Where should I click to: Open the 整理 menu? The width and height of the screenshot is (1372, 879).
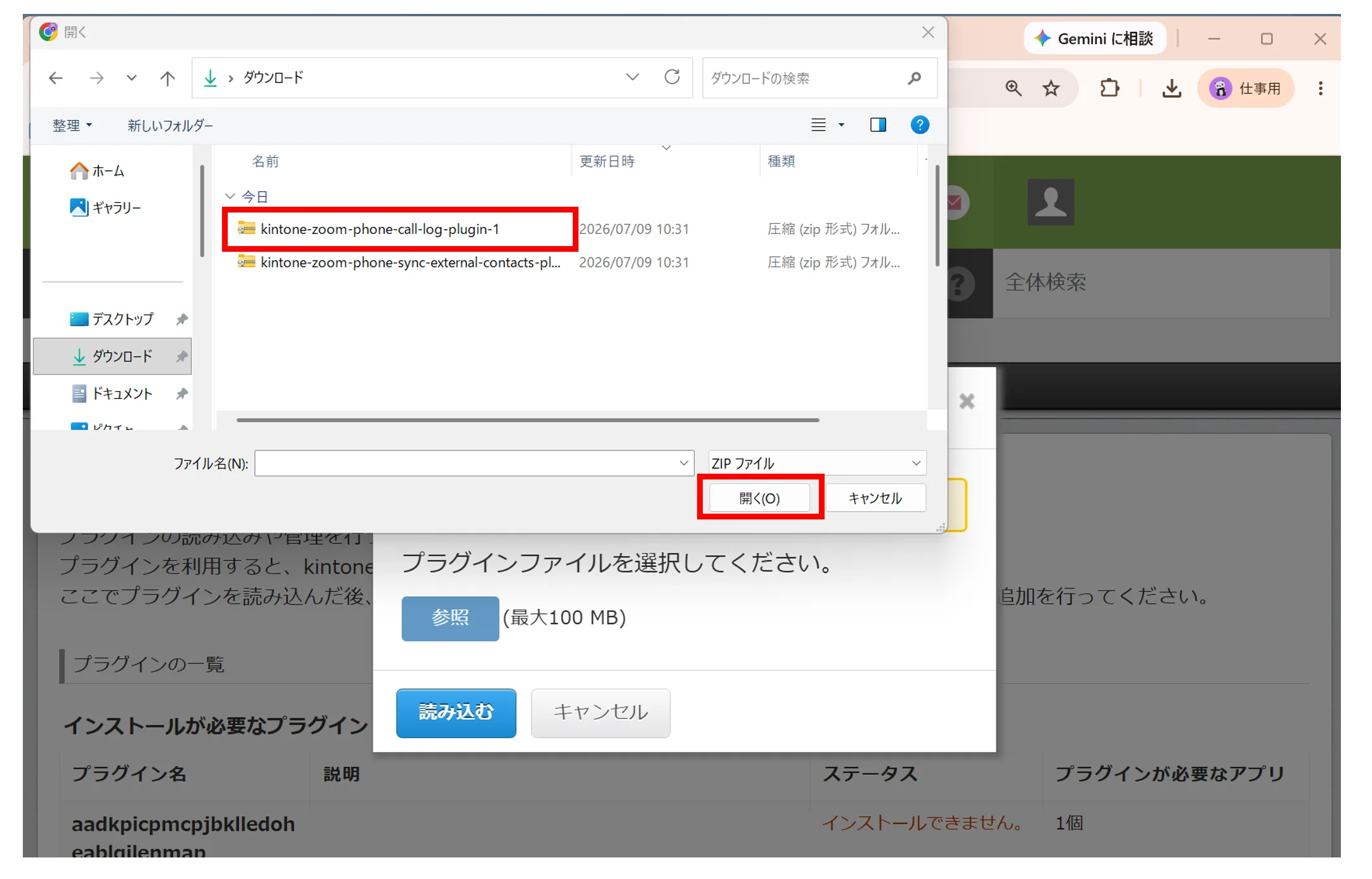(72, 126)
